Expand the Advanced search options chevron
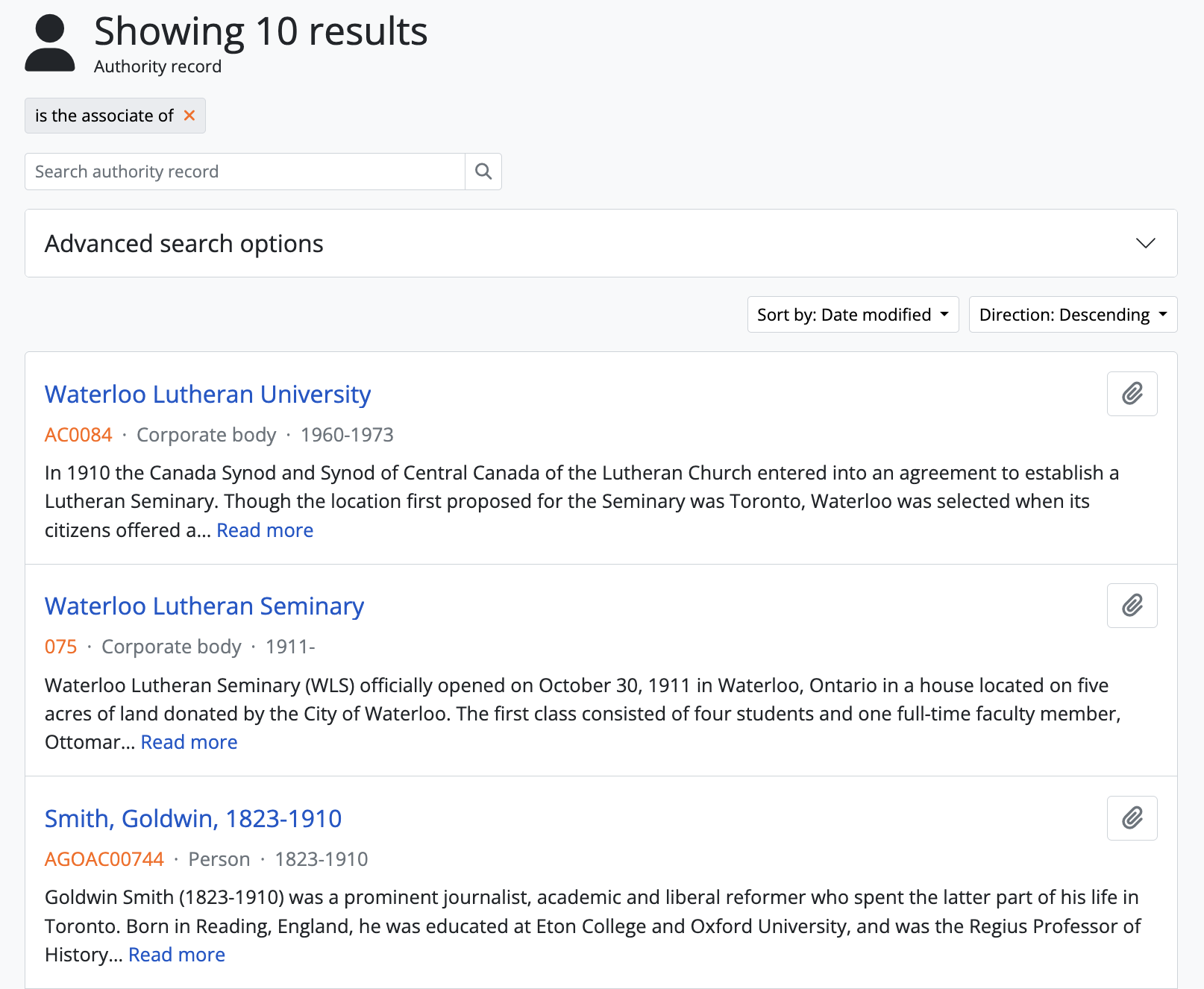Viewport: 1204px width, 989px height. pos(1145,243)
